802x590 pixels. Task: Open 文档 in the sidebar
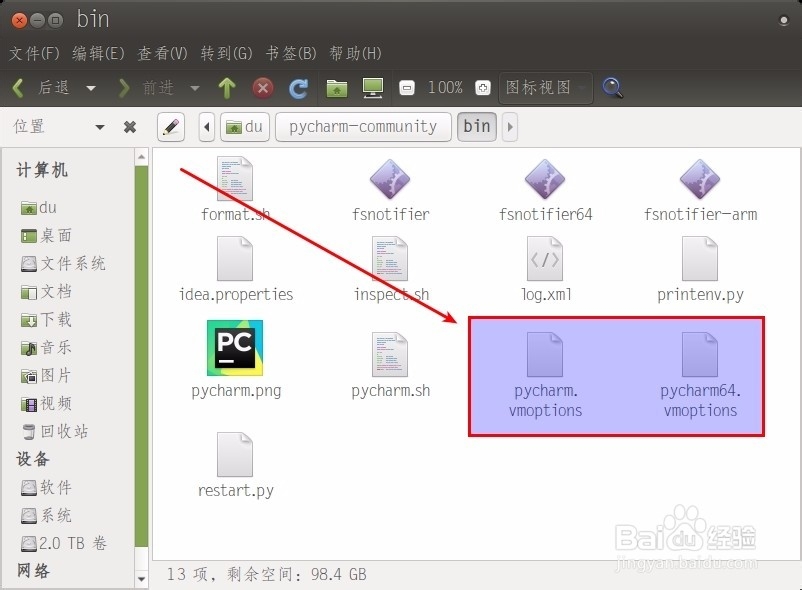[x=46, y=292]
